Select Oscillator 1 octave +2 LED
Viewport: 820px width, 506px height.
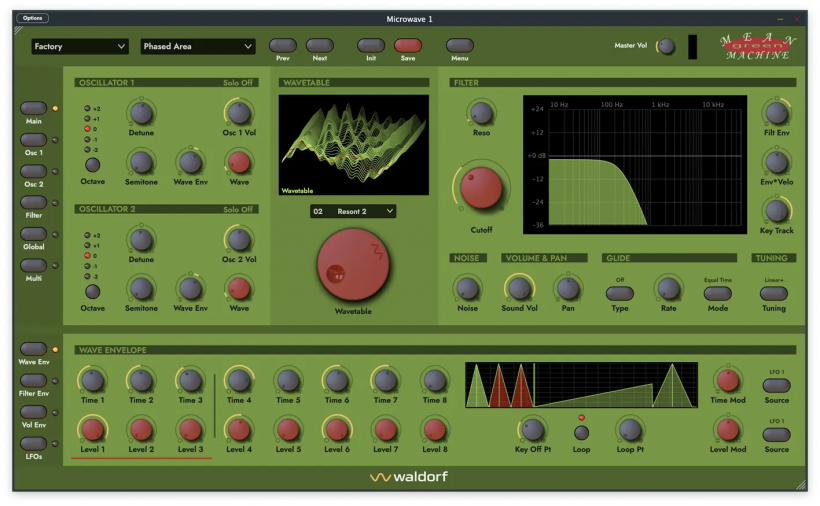tap(87, 108)
